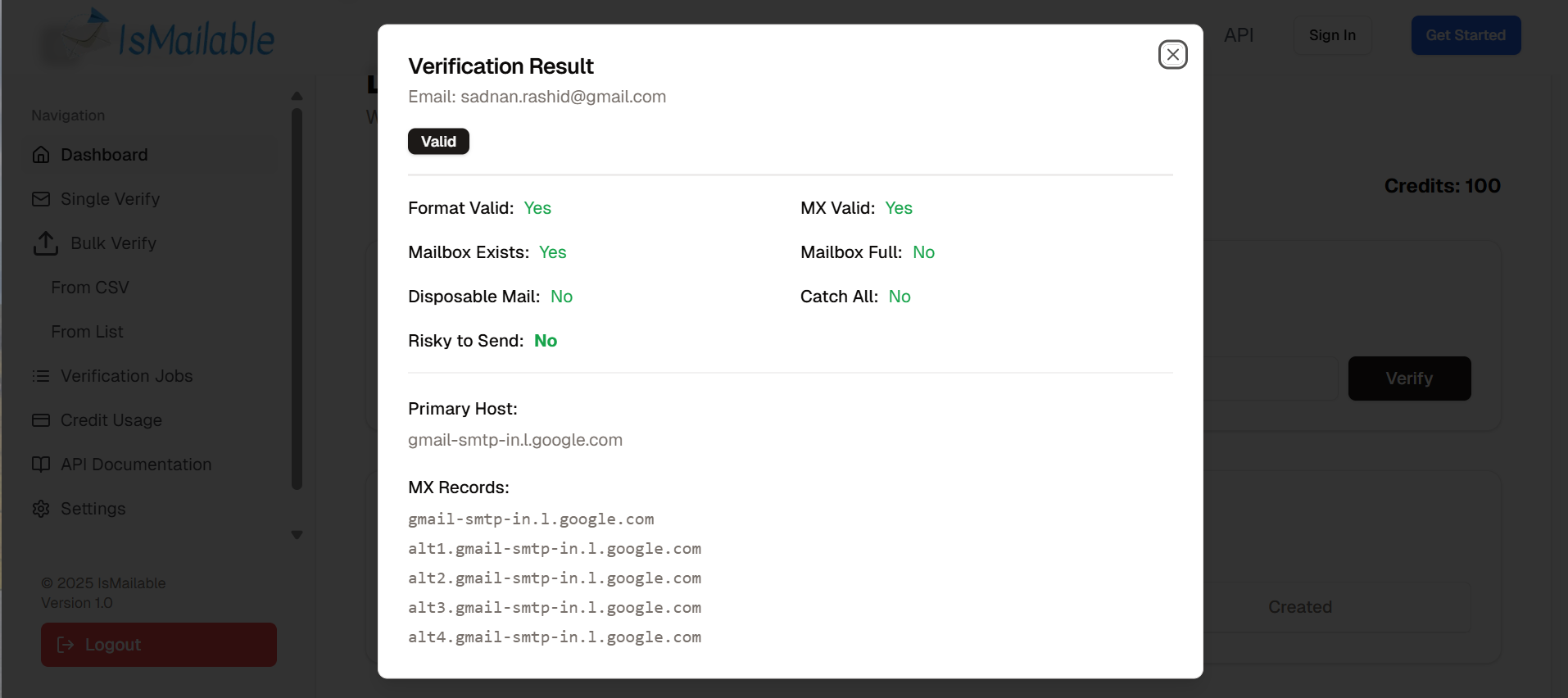Viewport: 1568px width, 698px height.
Task: Click MX record alt4.gmail-smtp-in.l.google.com
Action: click(x=555, y=637)
